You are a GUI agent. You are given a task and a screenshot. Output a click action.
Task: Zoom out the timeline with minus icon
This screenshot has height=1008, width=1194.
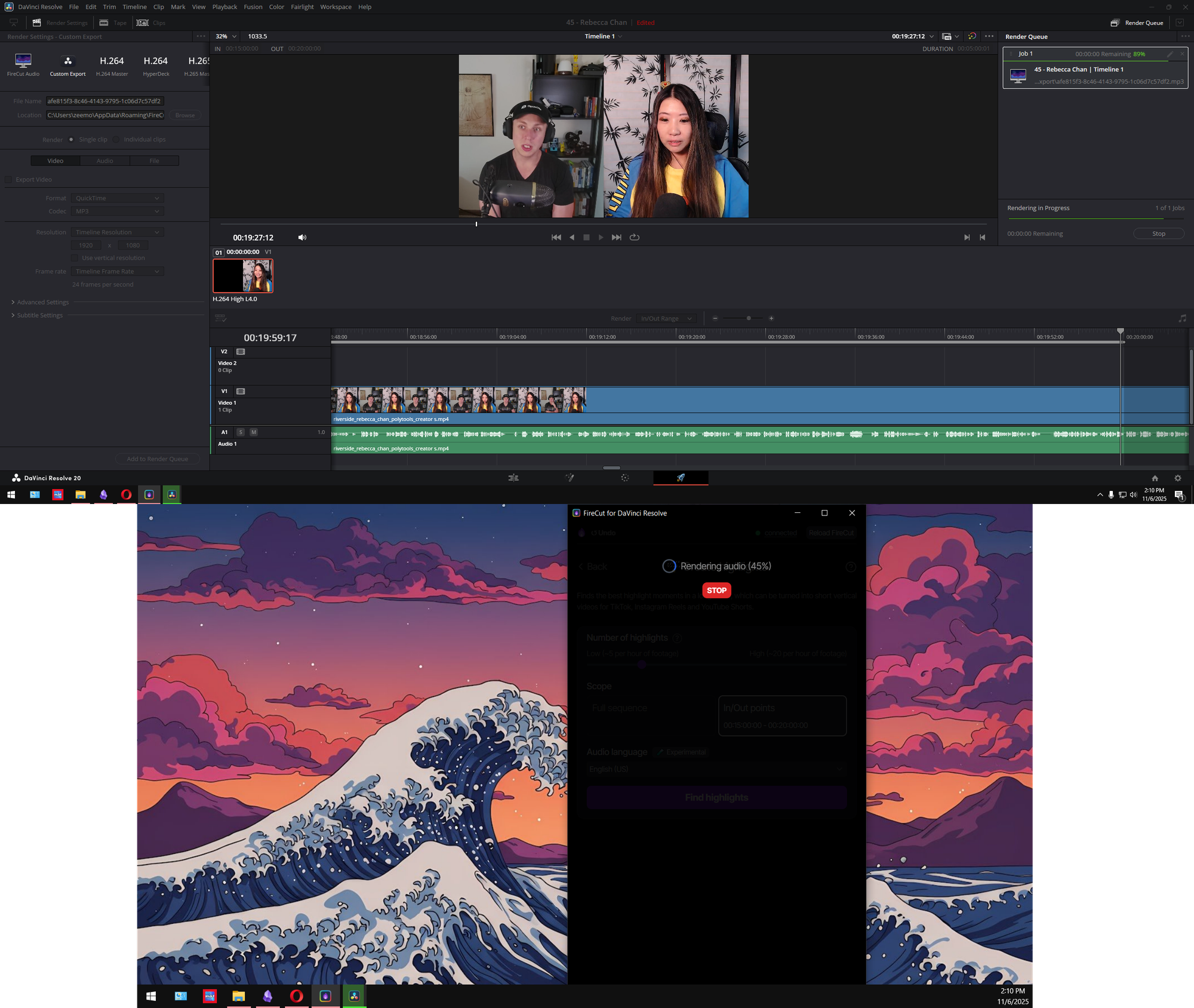715,318
